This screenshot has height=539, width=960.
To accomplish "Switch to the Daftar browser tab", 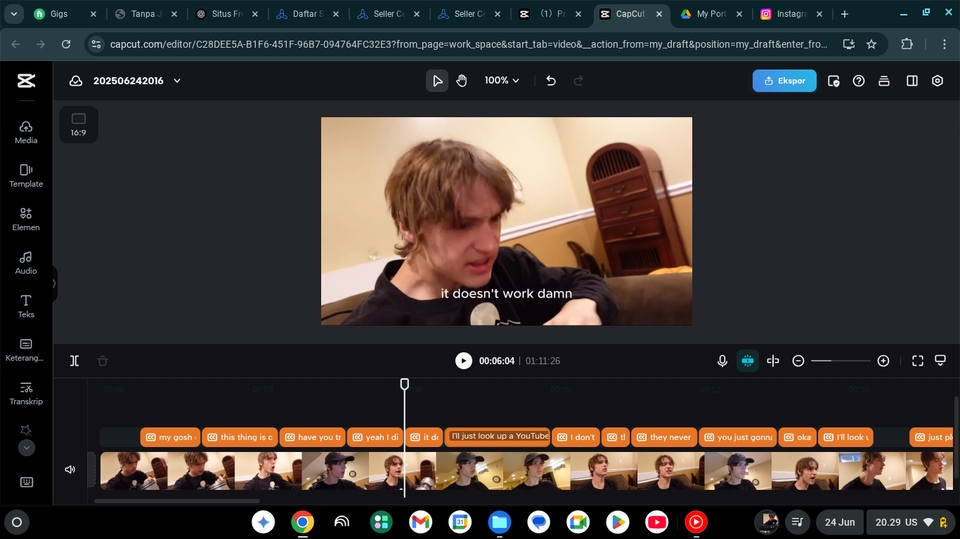I will point(307,13).
